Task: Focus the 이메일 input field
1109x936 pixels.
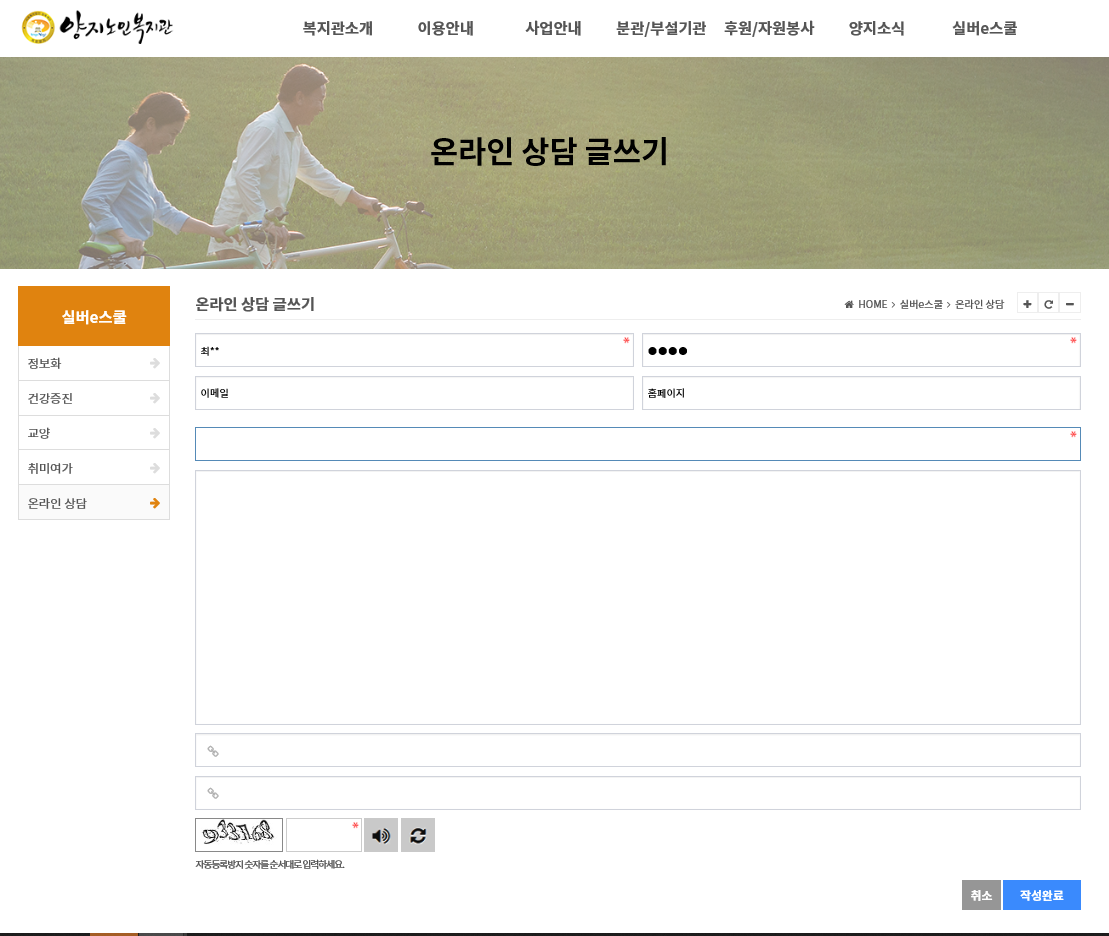Action: click(x=414, y=393)
